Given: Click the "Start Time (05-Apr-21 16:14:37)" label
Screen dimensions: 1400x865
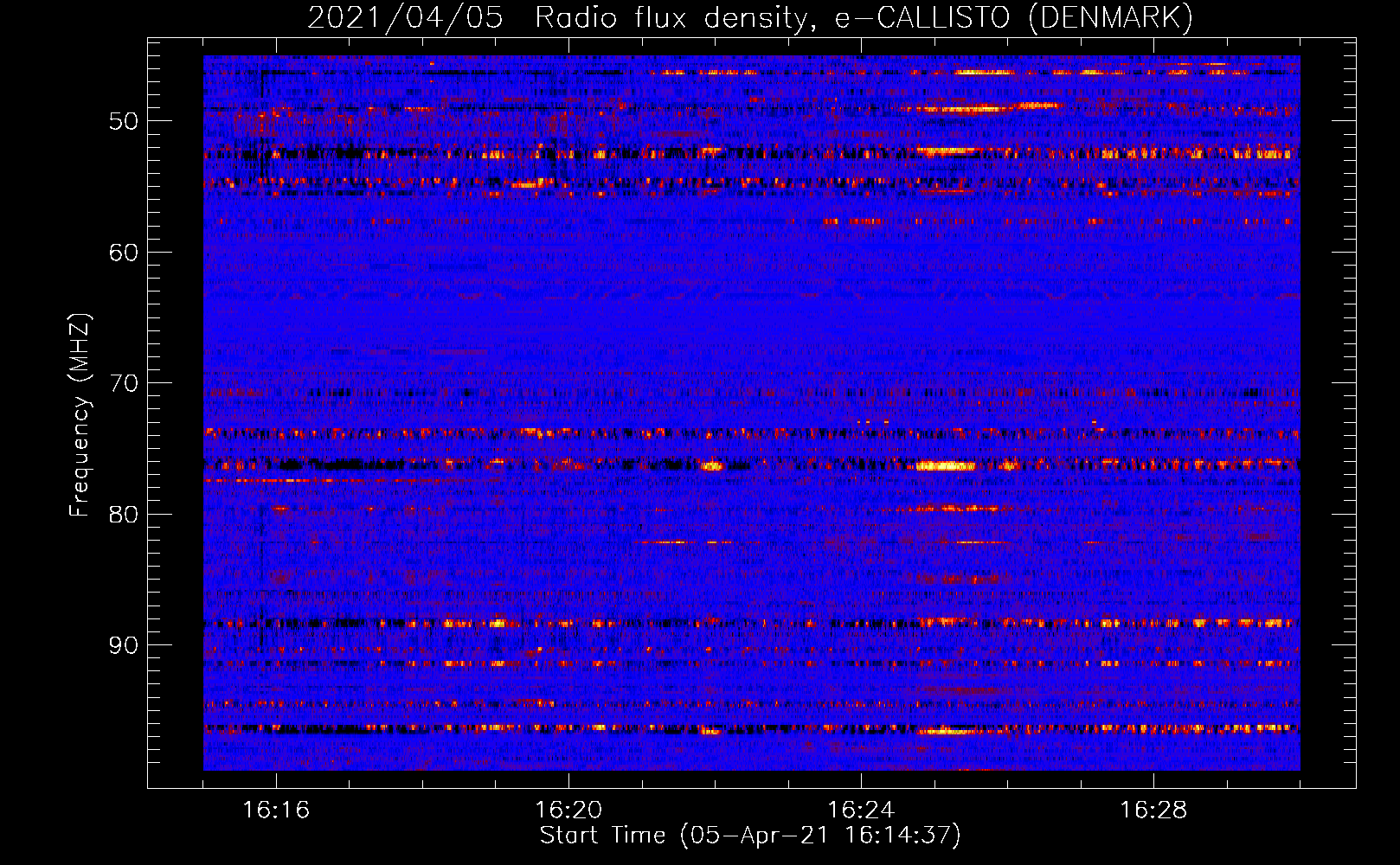Looking at the screenshot, I should point(750,836).
